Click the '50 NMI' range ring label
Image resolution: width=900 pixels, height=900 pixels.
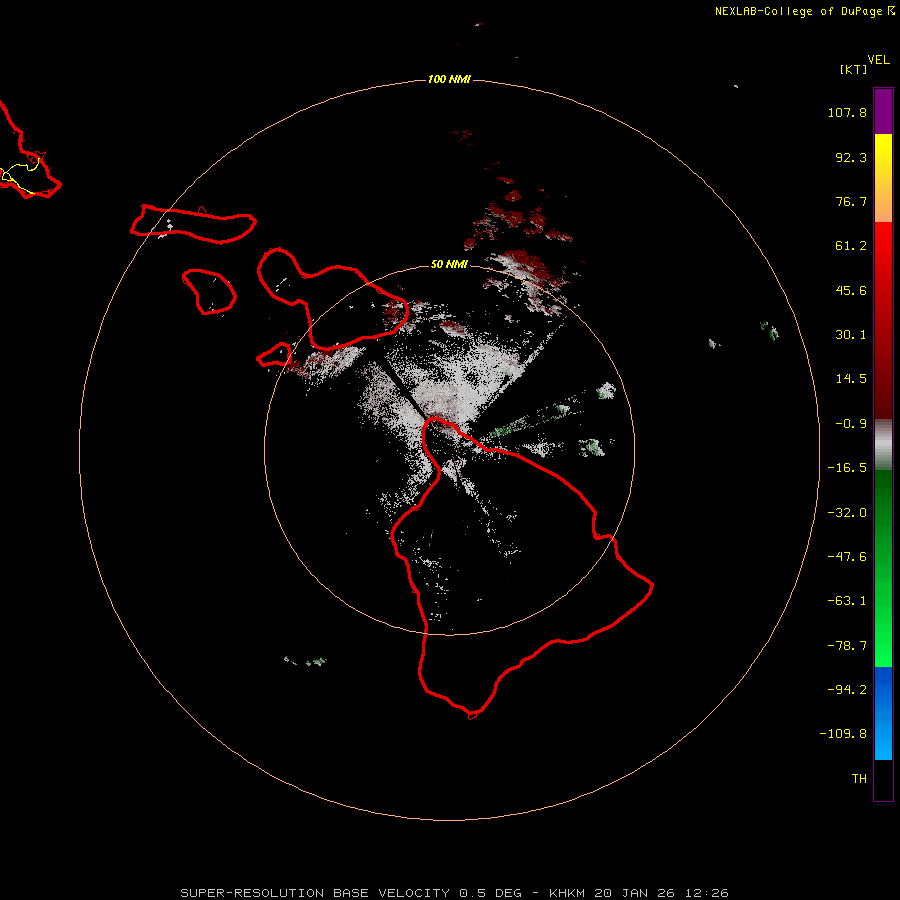click(x=449, y=264)
